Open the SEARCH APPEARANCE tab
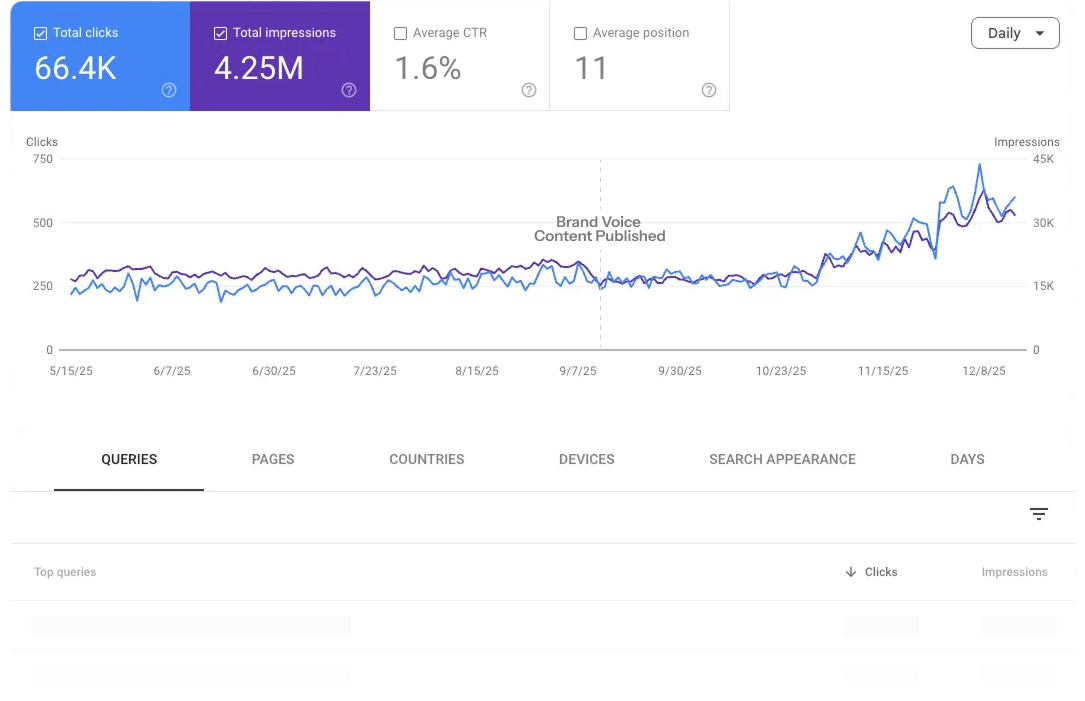Screen dimensions: 1085x701 click(782, 459)
